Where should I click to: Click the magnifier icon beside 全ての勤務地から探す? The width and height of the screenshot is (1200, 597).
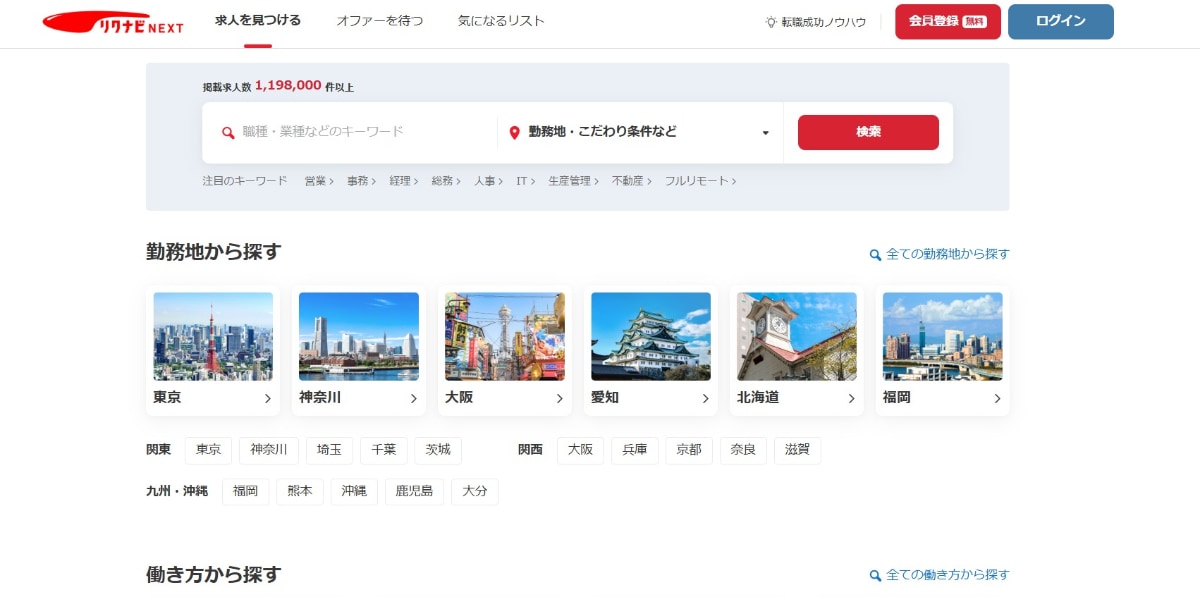click(874, 254)
